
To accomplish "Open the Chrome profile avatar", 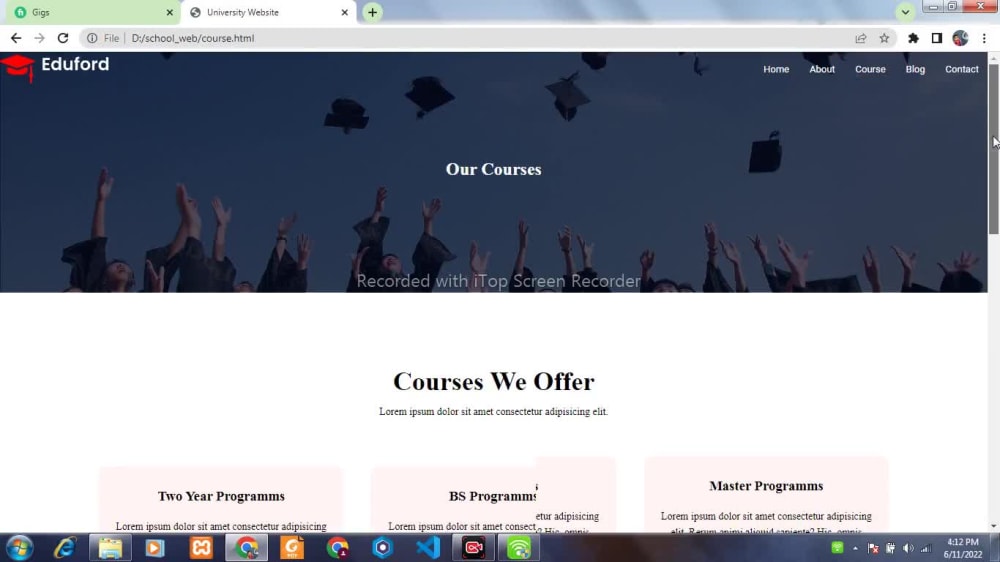I will point(960,38).
